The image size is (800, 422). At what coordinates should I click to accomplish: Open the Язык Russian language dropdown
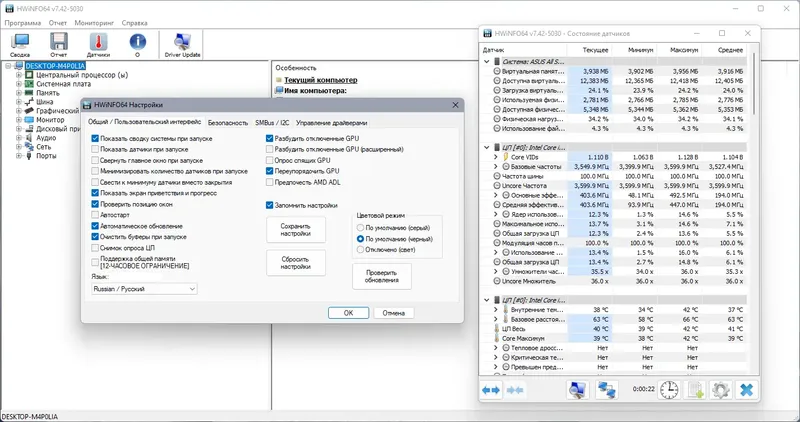[x=144, y=289]
